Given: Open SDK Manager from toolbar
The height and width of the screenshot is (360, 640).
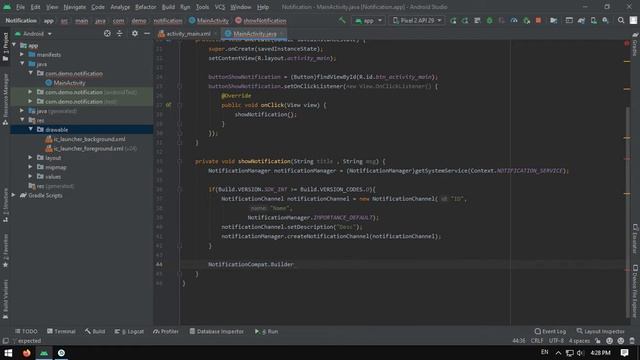Looking at the screenshot, I should coord(605,20).
